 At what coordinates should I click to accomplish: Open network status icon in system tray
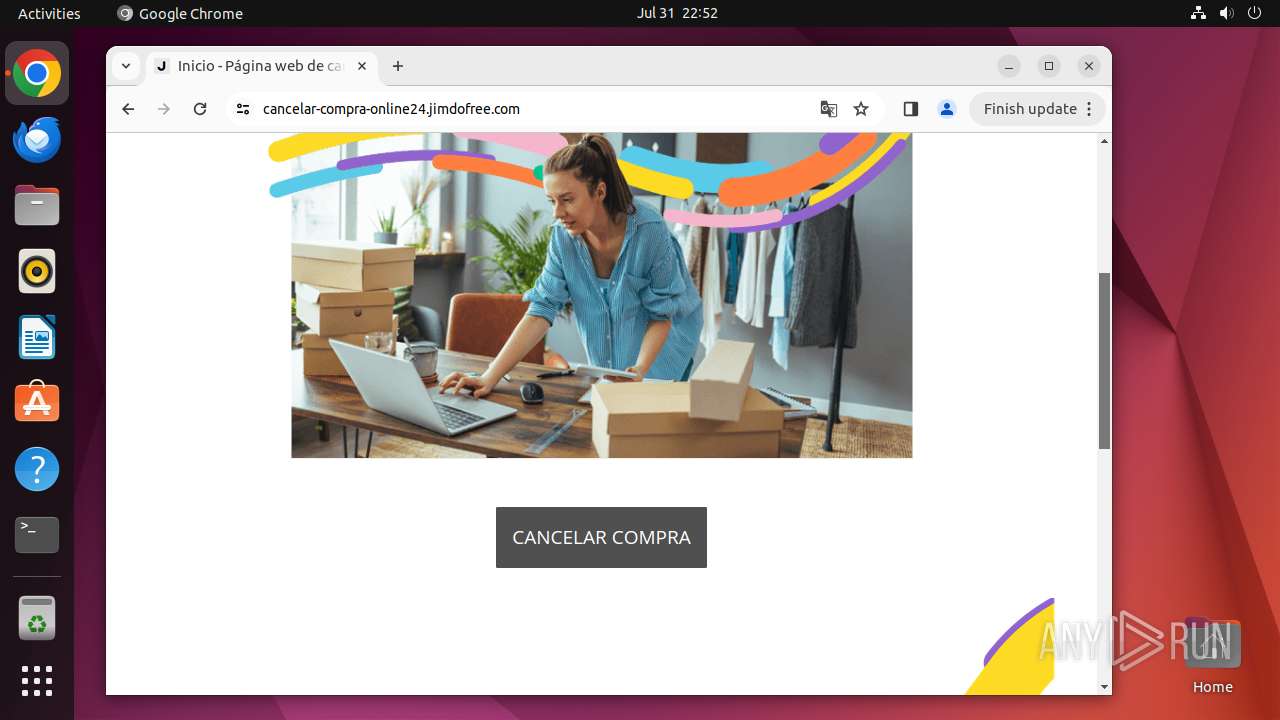tap(1199, 13)
